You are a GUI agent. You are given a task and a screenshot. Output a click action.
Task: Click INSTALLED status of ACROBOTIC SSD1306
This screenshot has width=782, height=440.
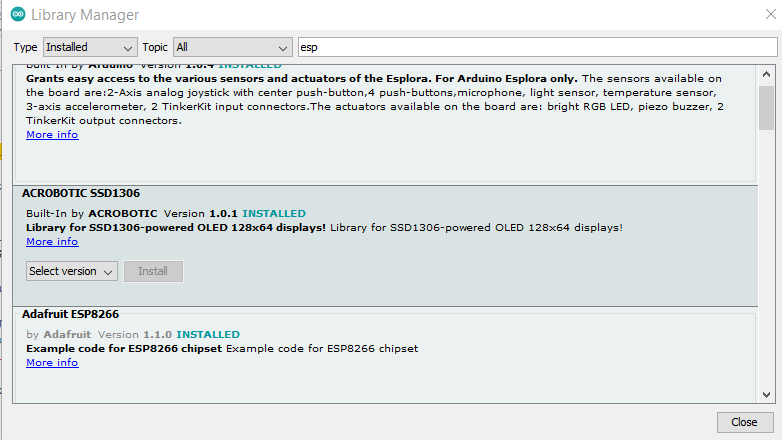tap(274, 214)
